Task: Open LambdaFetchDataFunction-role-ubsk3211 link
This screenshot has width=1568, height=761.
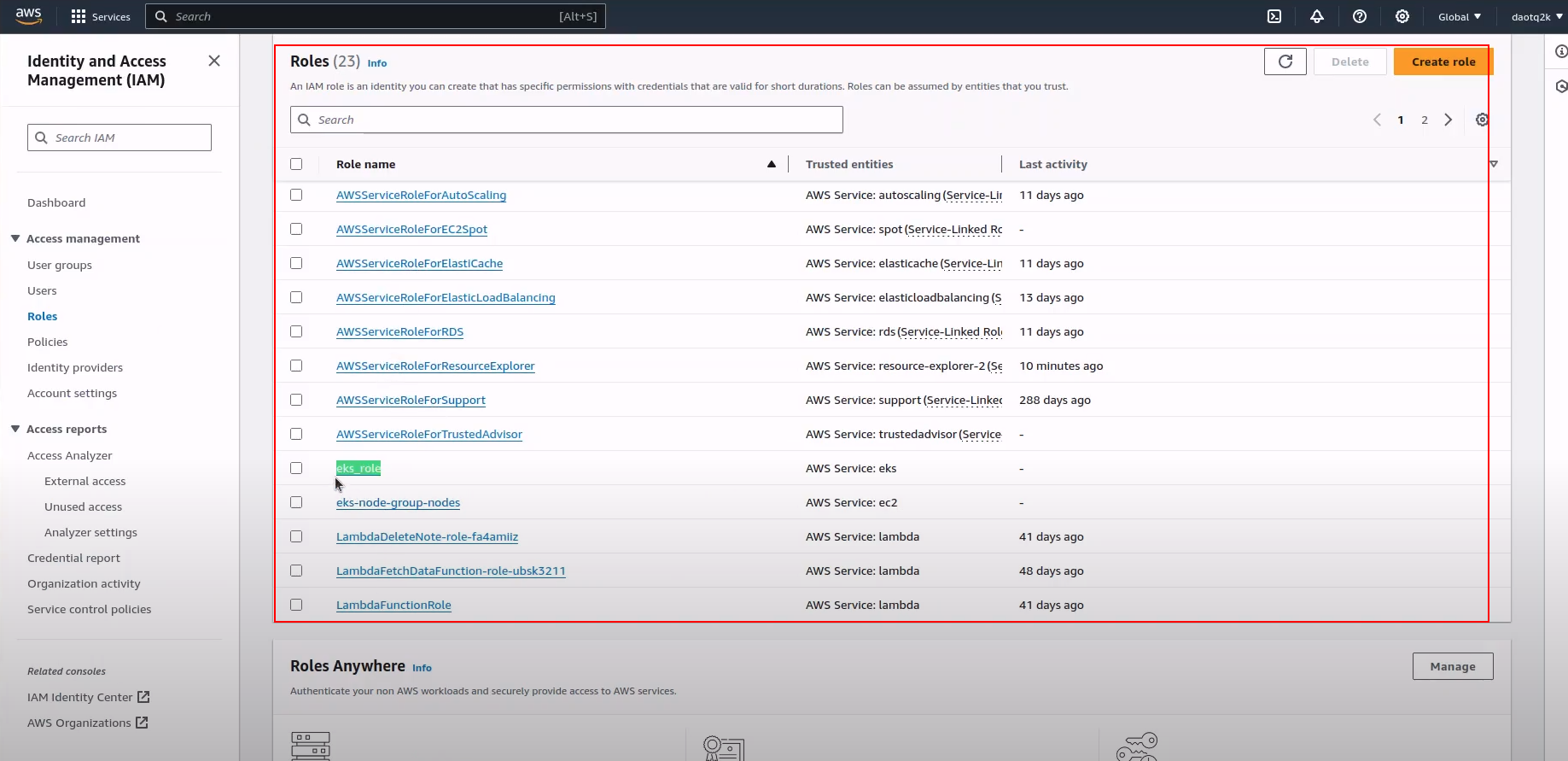Action: tap(451, 571)
